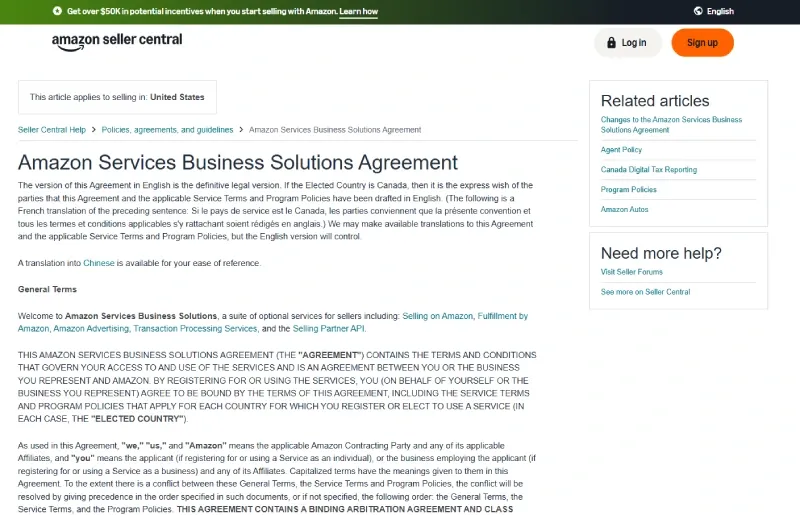Screen dimensions: 800x515
Task: Open the Agent Policy related article
Action: [x=621, y=150]
